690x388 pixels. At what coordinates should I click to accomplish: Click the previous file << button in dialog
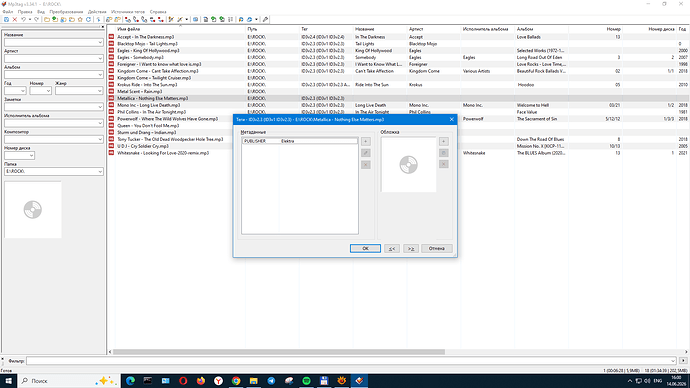[392, 249]
